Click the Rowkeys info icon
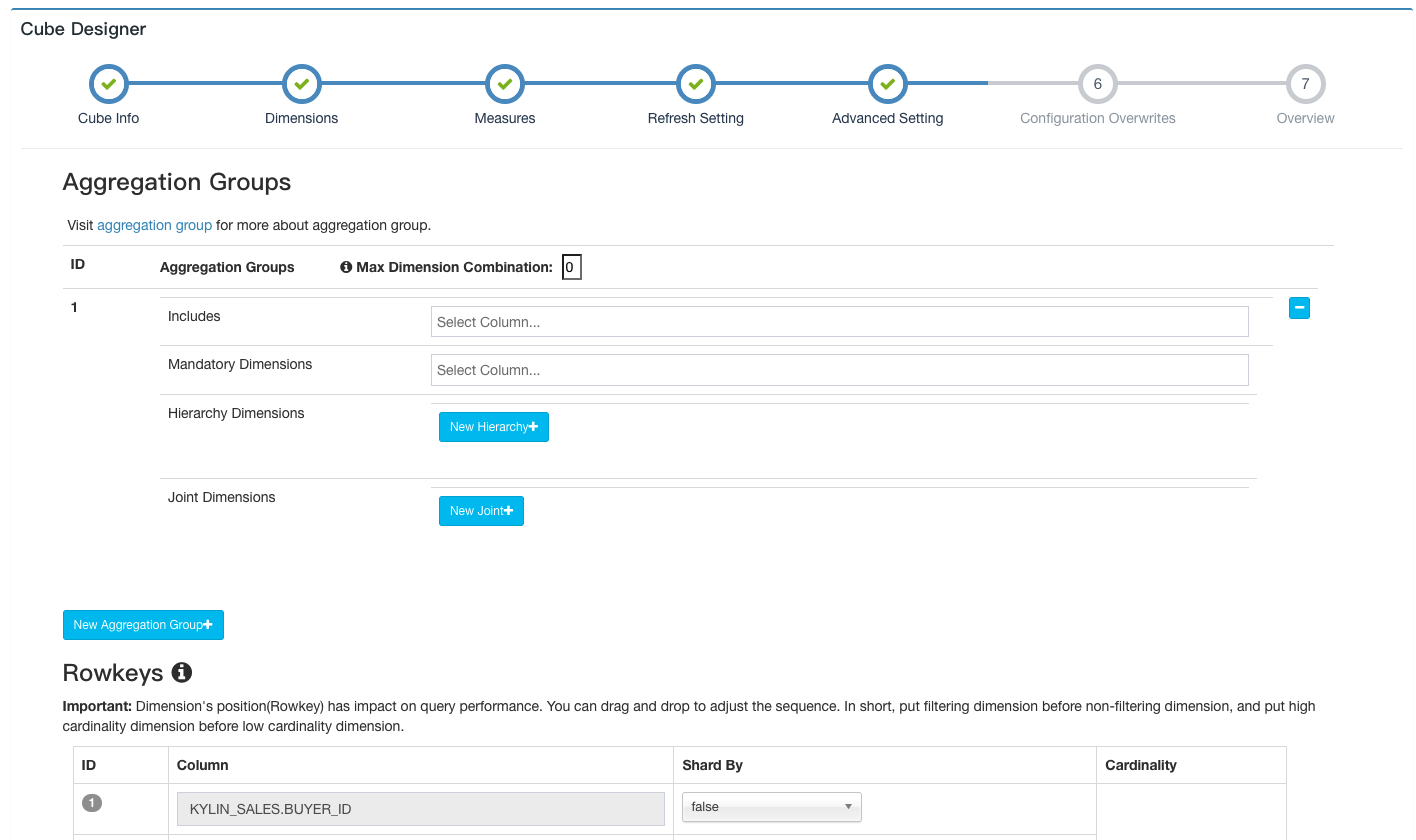 (x=181, y=672)
